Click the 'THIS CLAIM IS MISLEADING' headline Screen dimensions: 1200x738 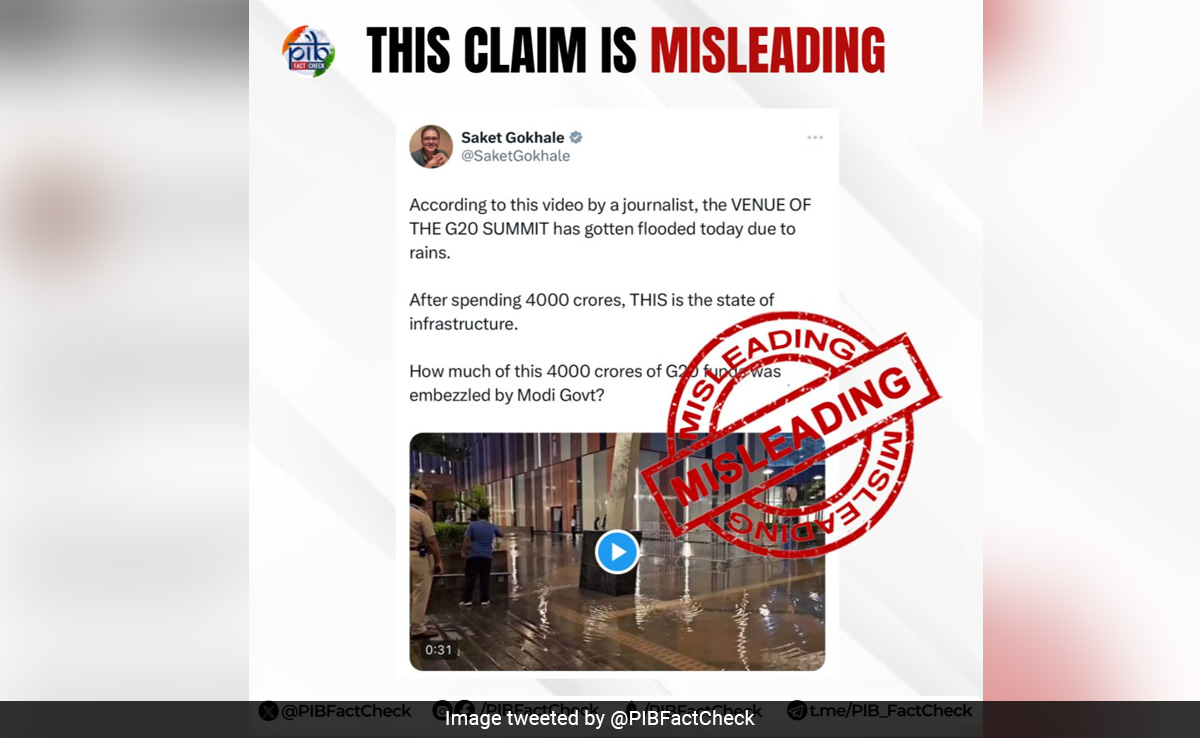pos(626,51)
